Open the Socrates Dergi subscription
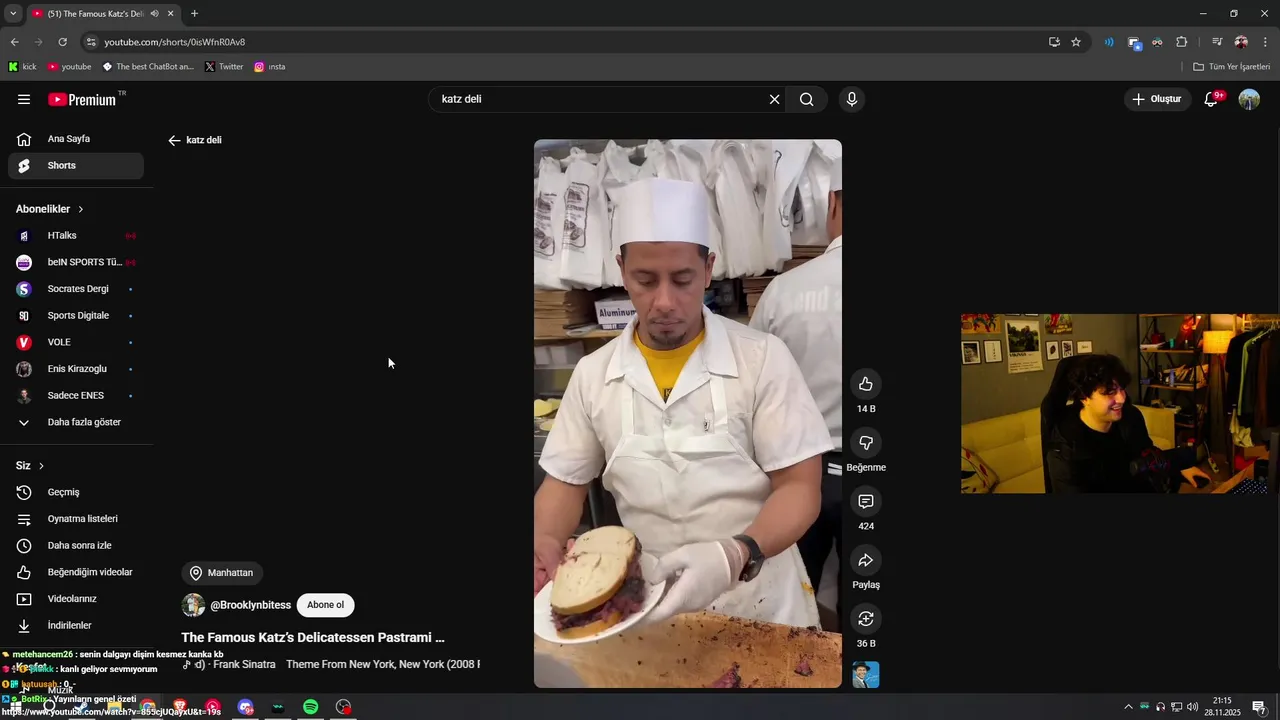The height and width of the screenshot is (720, 1280). 76,289
